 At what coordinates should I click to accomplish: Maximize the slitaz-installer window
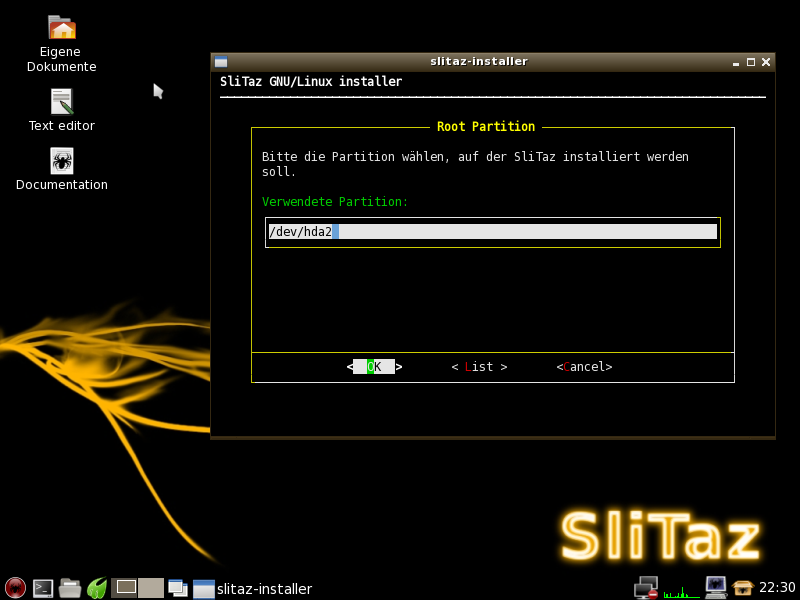point(751,62)
